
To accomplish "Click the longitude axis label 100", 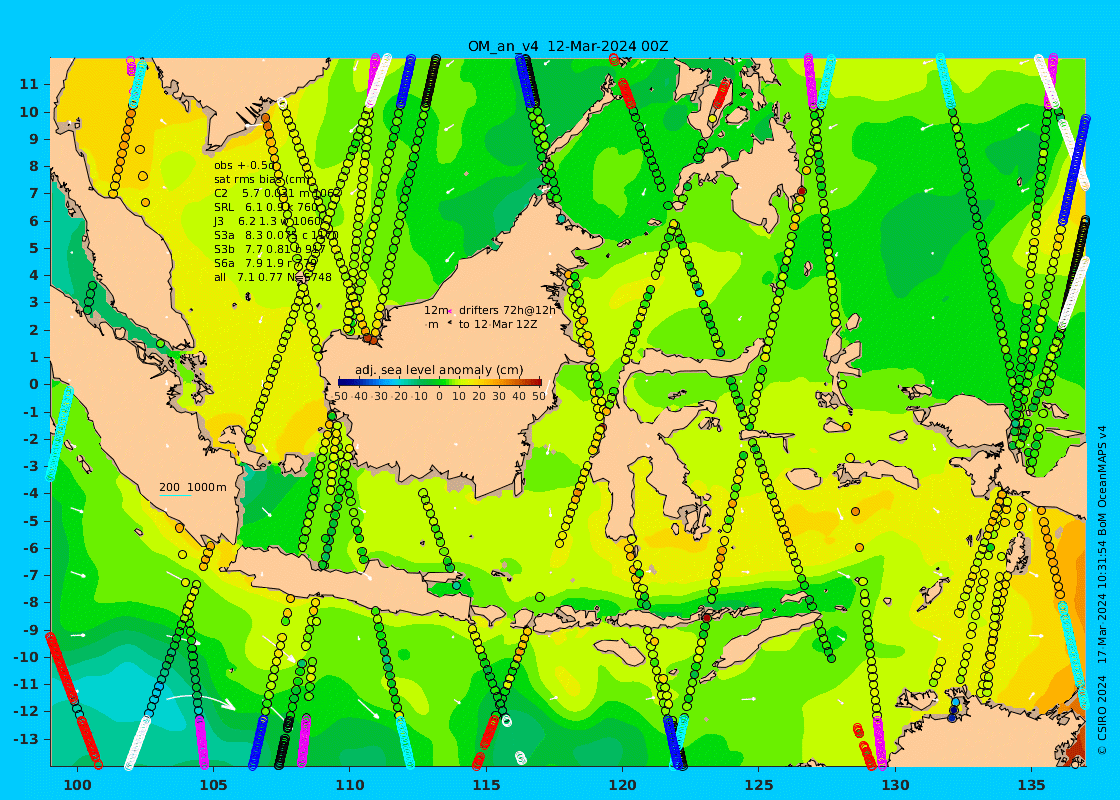I will point(77,785).
